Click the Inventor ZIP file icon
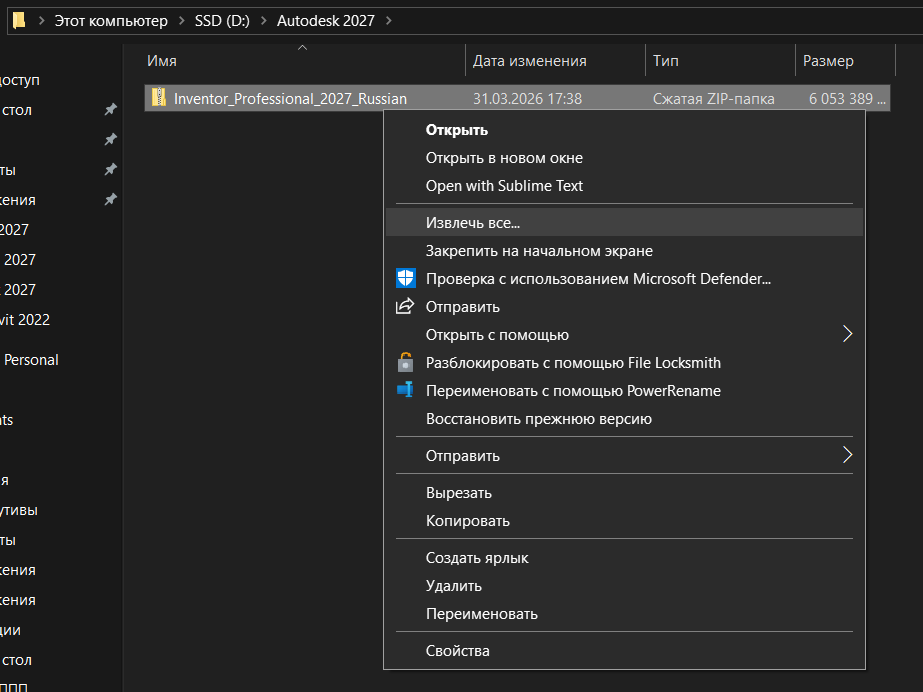Image resolution: width=923 pixels, height=692 pixels. [x=158, y=98]
